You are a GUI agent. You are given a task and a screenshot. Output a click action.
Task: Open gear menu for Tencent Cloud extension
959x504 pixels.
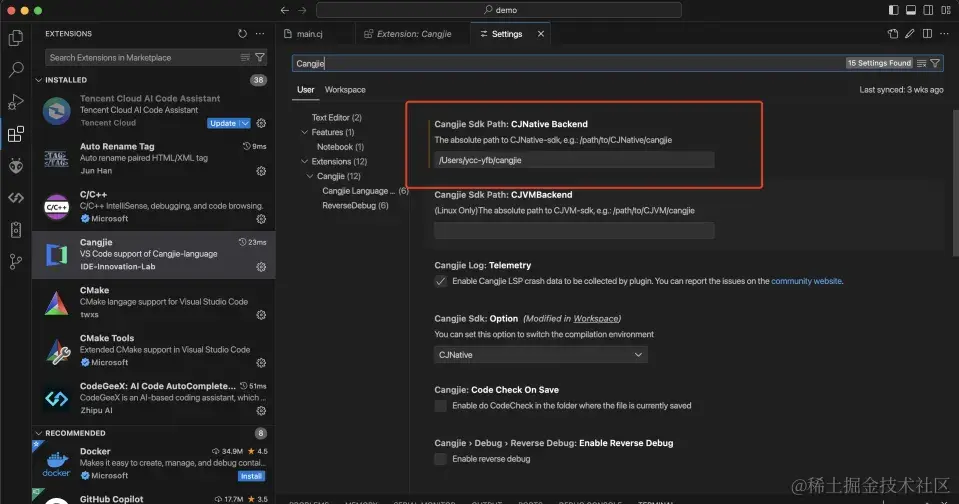point(261,123)
